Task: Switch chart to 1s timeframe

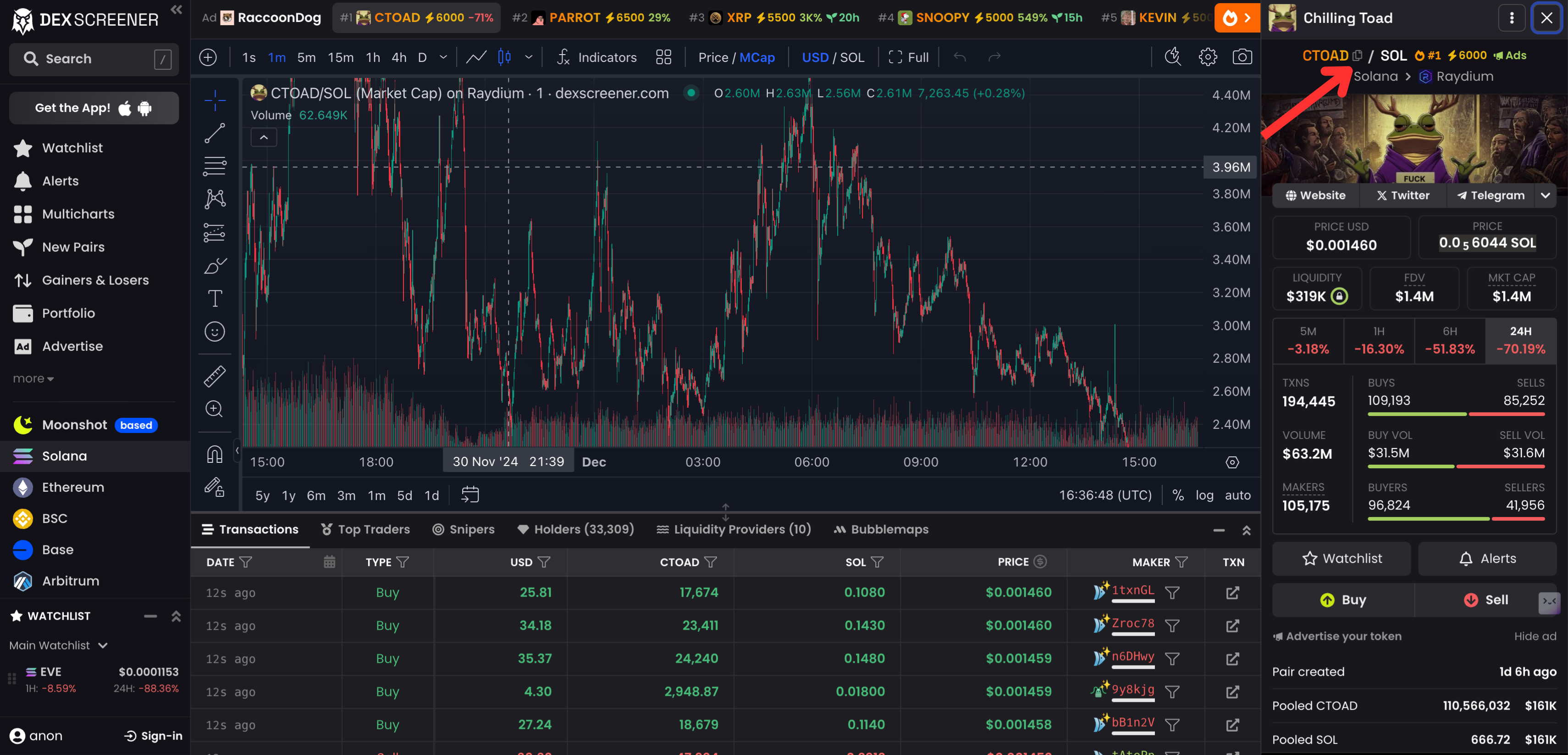Action: point(248,57)
